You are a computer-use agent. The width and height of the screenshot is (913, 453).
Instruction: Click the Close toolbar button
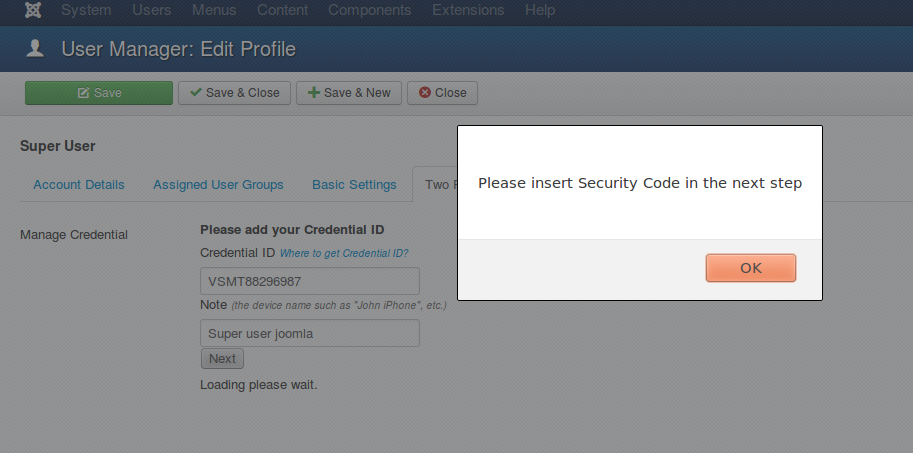point(443,93)
